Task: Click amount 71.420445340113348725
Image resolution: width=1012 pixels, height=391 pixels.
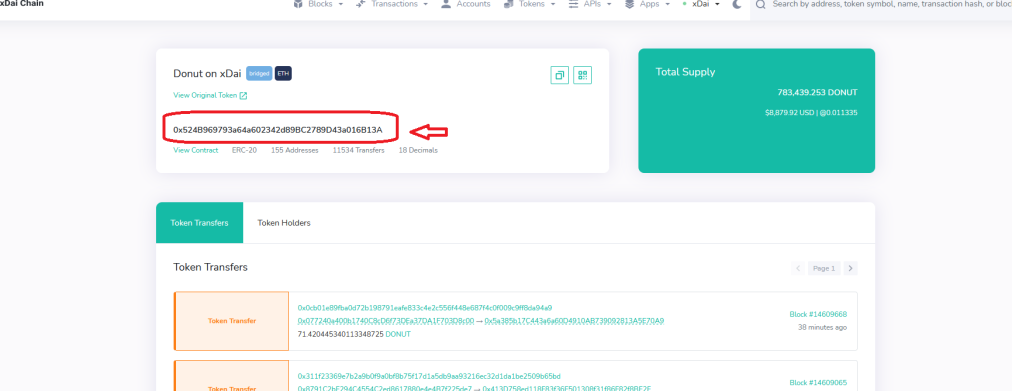Action: (x=340, y=334)
